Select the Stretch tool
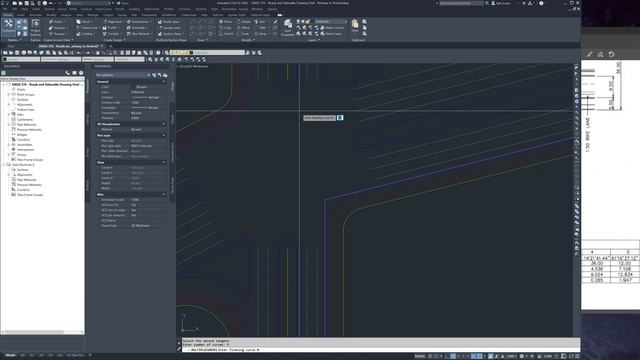The width and height of the screenshot is (640, 360). (226, 34)
